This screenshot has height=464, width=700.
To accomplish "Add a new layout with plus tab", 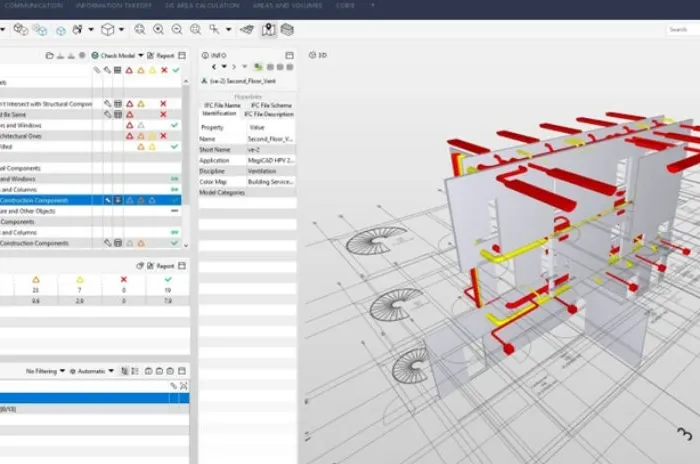I will (x=373, y=5).
